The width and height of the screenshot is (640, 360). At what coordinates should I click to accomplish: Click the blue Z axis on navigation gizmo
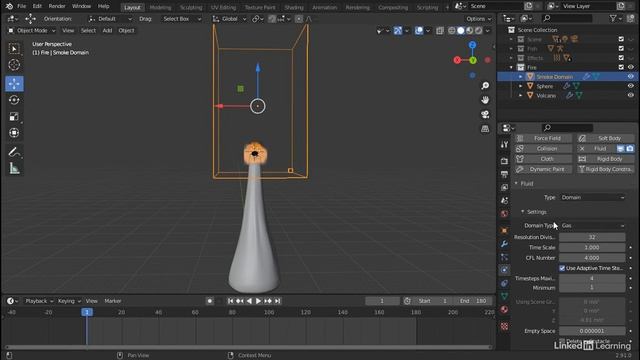(472, 45)
